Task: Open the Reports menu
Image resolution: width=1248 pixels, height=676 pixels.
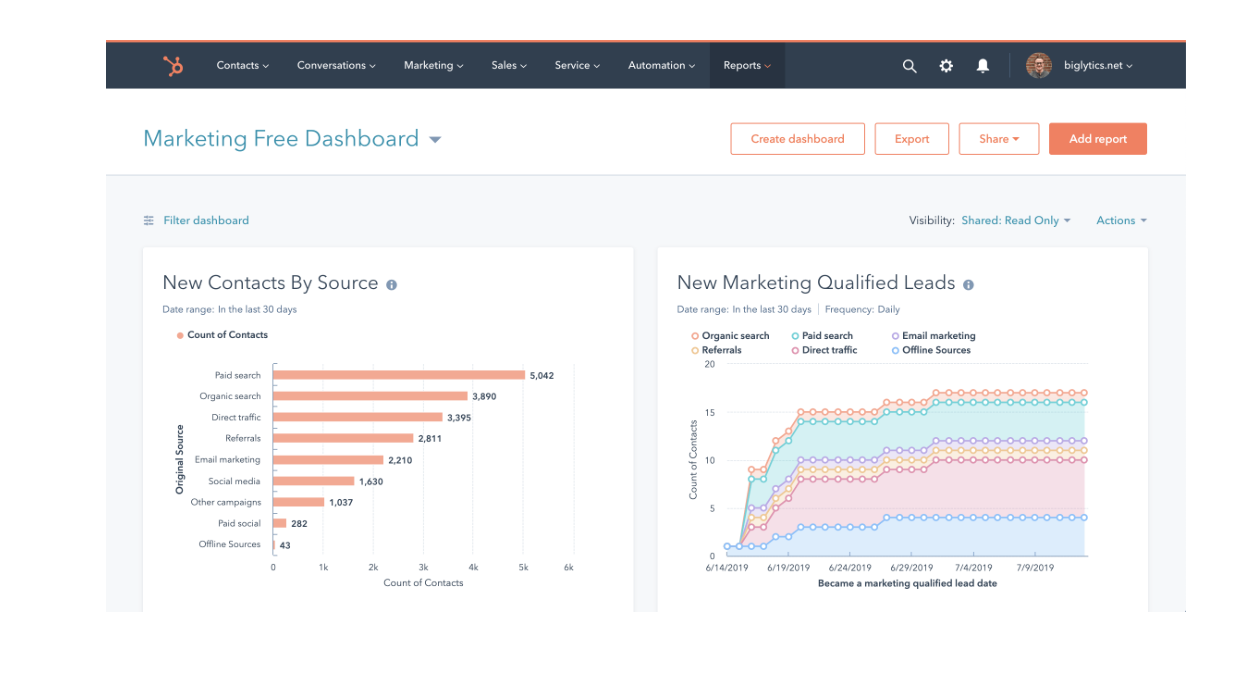Action: pos(746,65)
